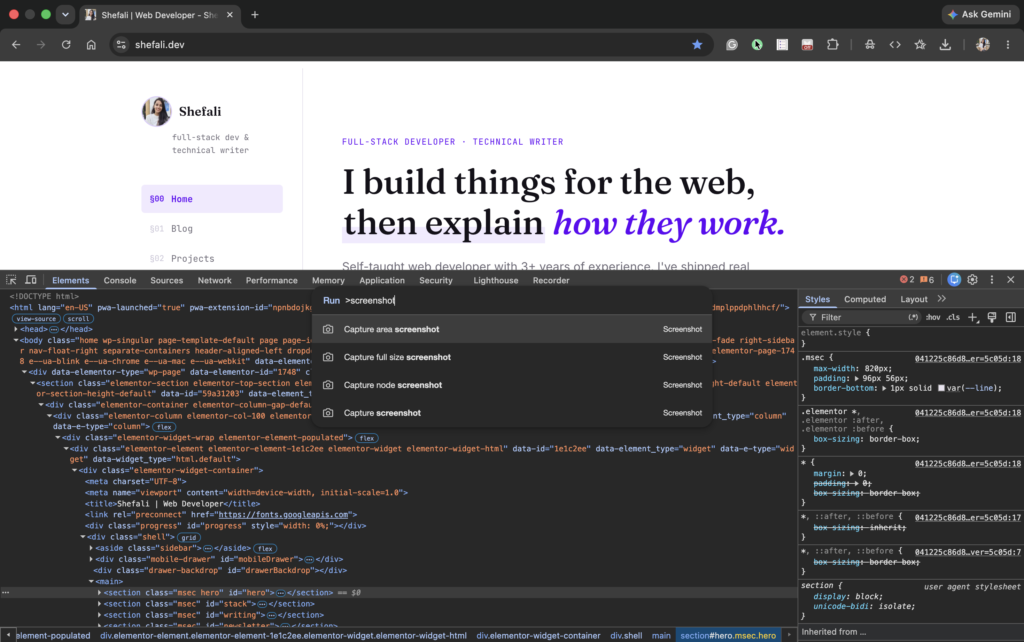The height and width of the screenshot is (642, 1024).
Task: Run Capture area screenshot command
Action: pyautogui.click(x=512, y=329)
